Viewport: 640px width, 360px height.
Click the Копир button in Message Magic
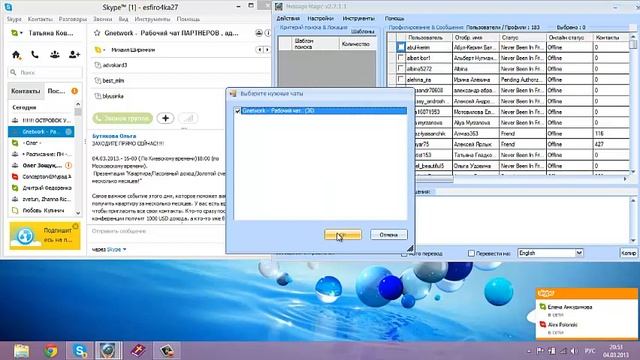(x=629, y=253)
